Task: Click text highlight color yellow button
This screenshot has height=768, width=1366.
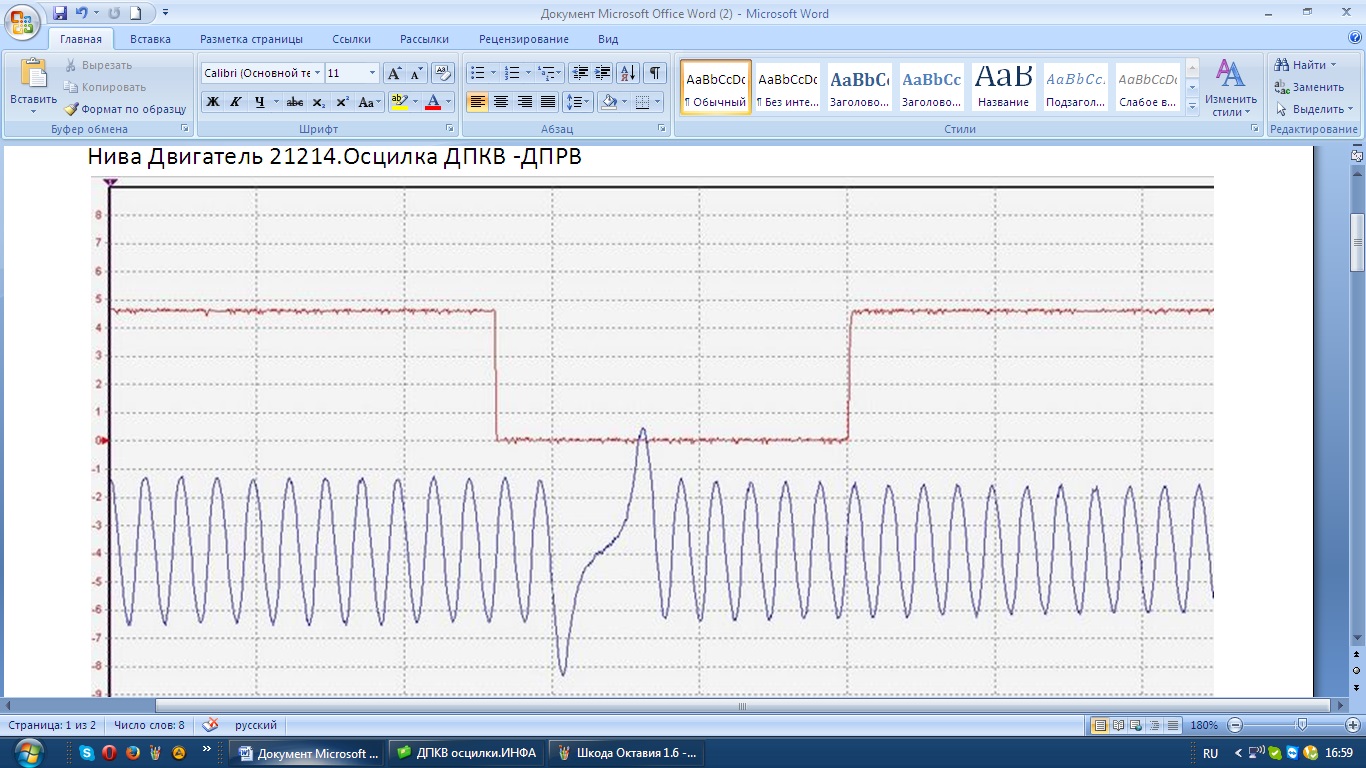Action: 399,102
